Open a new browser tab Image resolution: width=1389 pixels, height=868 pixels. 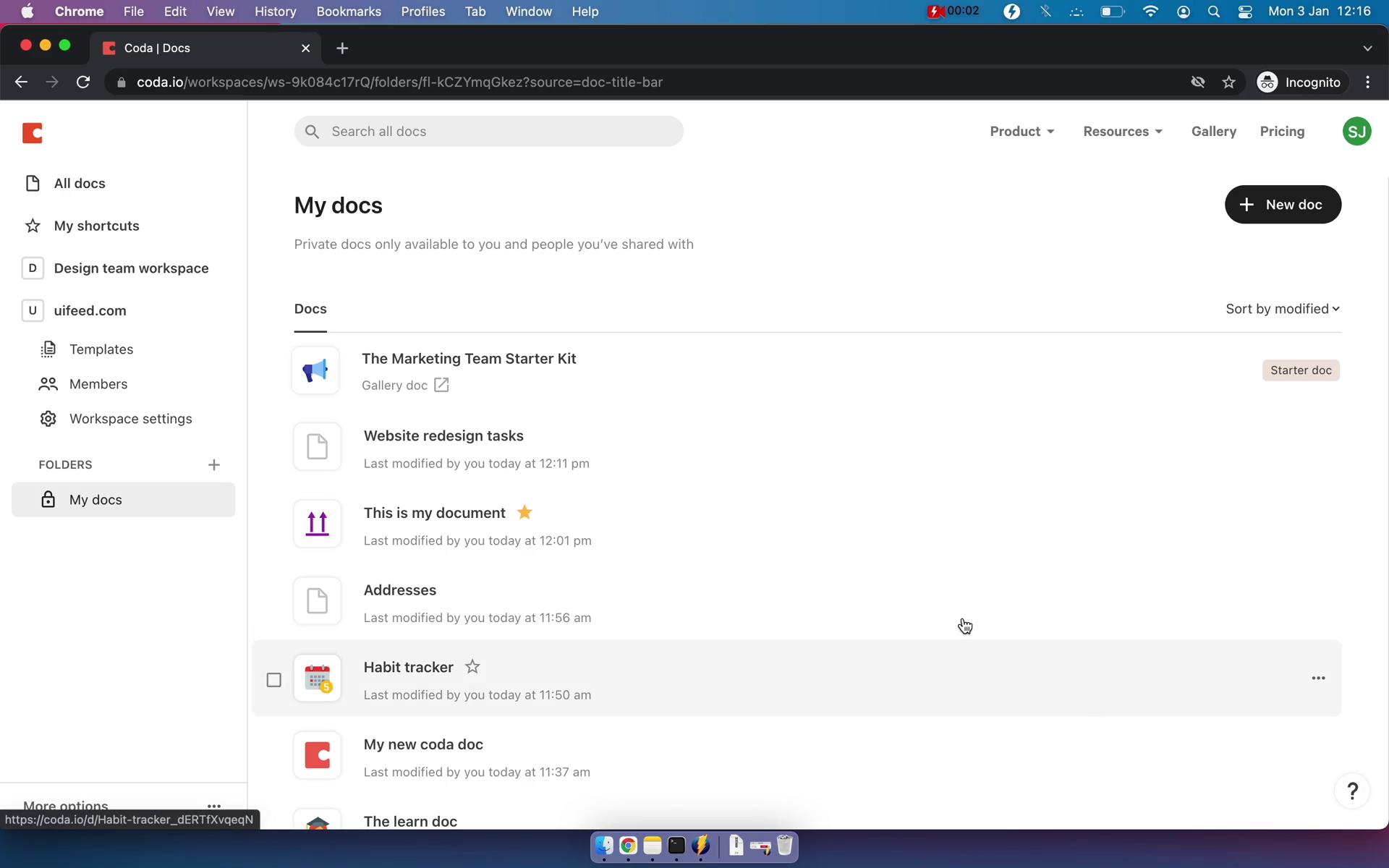[342, 48]
